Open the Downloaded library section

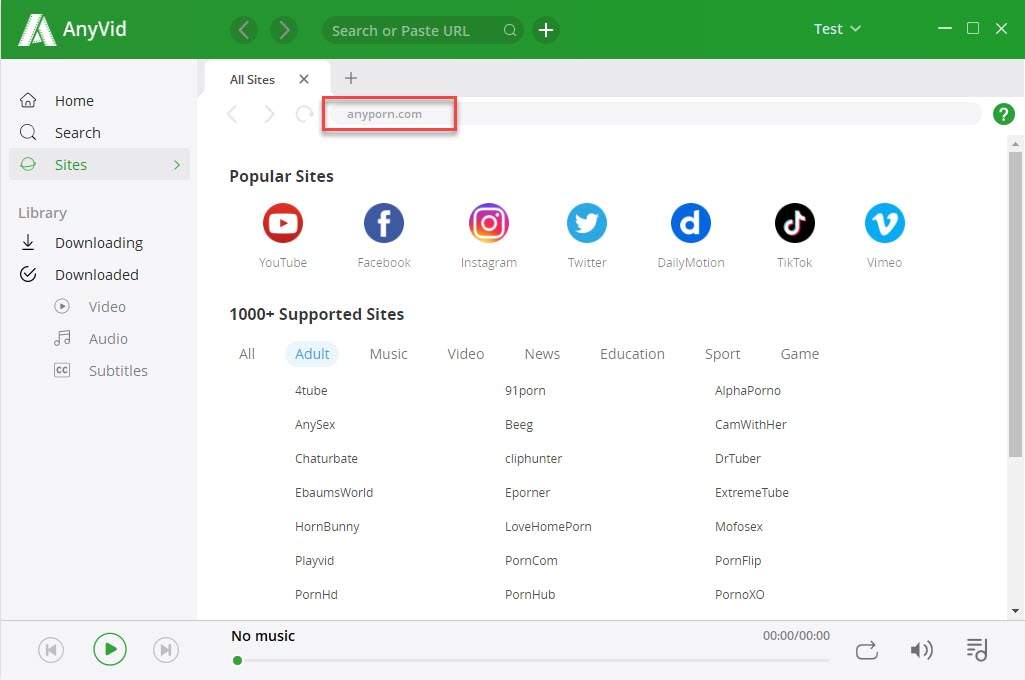pyautogui.click(x=97, y=275)
